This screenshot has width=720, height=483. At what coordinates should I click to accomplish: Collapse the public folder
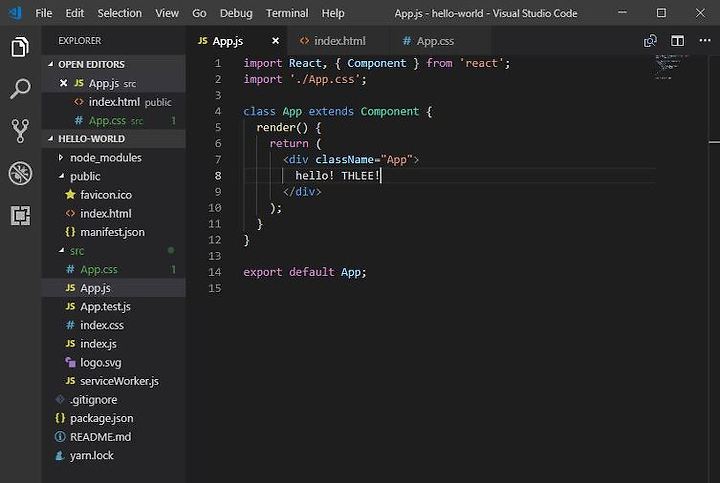click(x=62, y=176)
